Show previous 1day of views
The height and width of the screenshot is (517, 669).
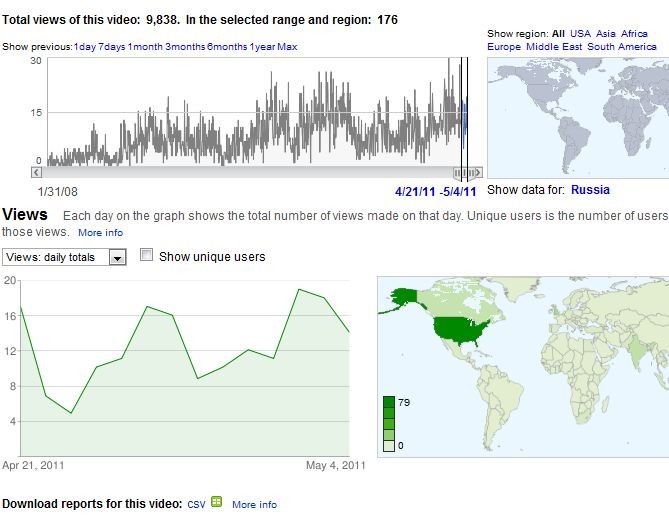coord(85,47)
